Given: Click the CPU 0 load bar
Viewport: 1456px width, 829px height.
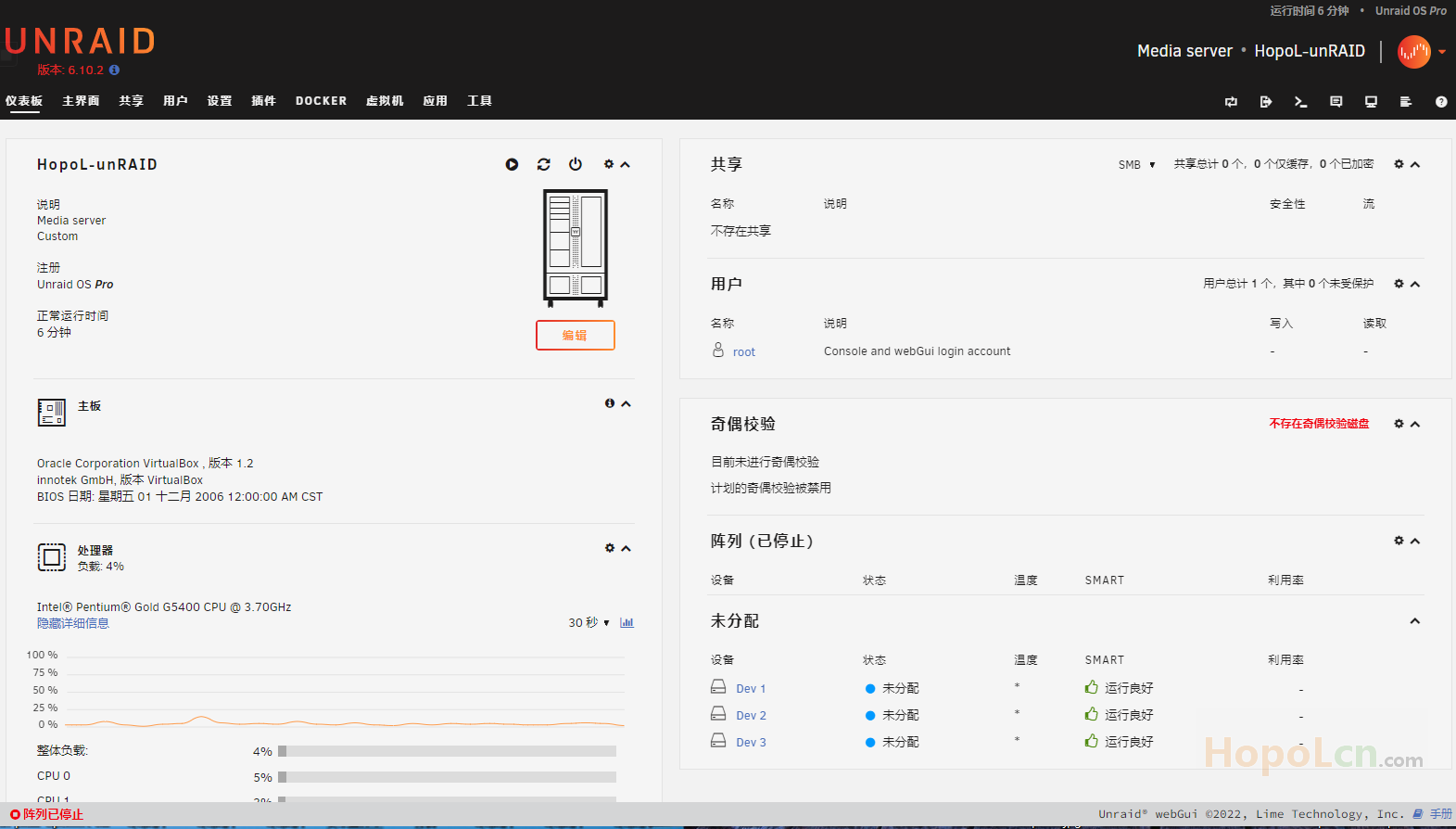Looking at the screenshot, I should click(448, 777).
